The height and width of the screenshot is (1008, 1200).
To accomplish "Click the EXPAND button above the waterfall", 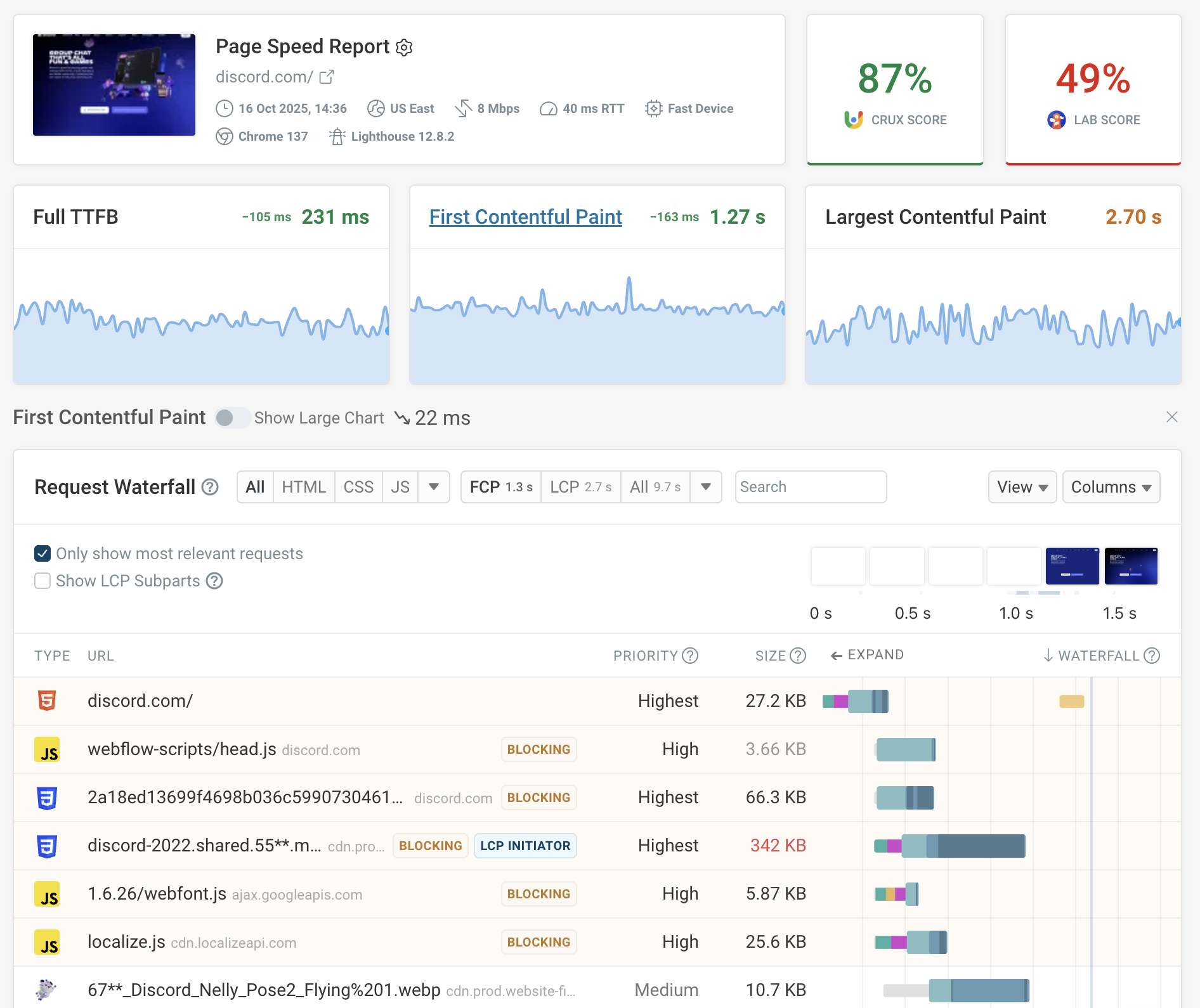I will point(867,656).
